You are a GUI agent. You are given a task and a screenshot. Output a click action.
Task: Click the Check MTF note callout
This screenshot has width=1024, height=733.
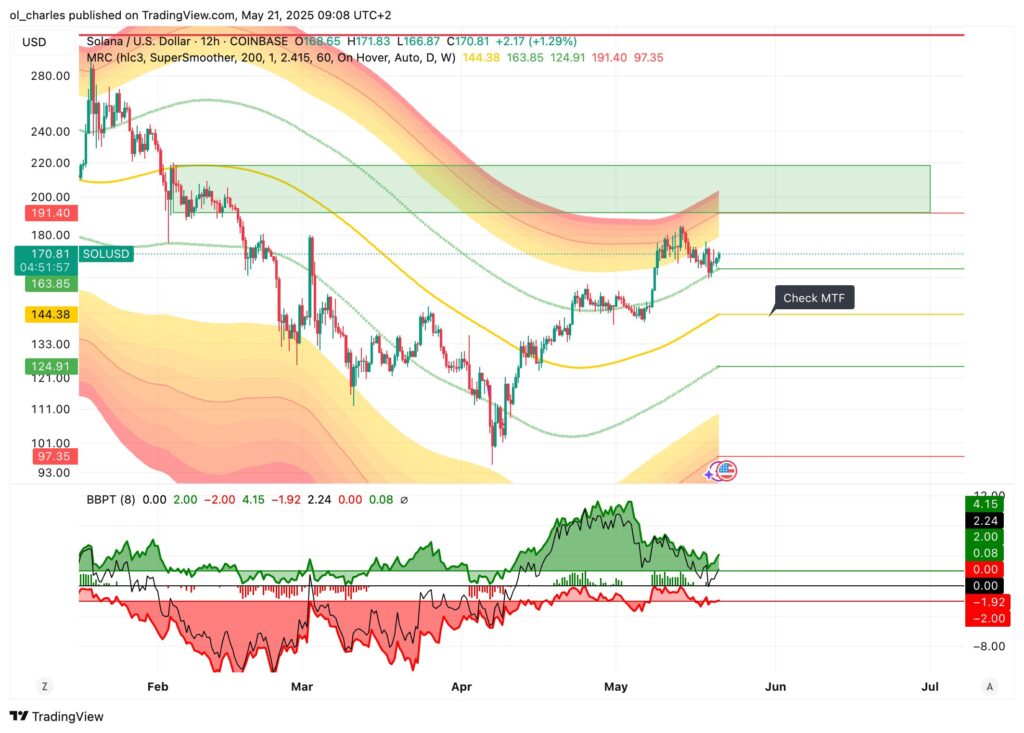(x=814, y=297)
